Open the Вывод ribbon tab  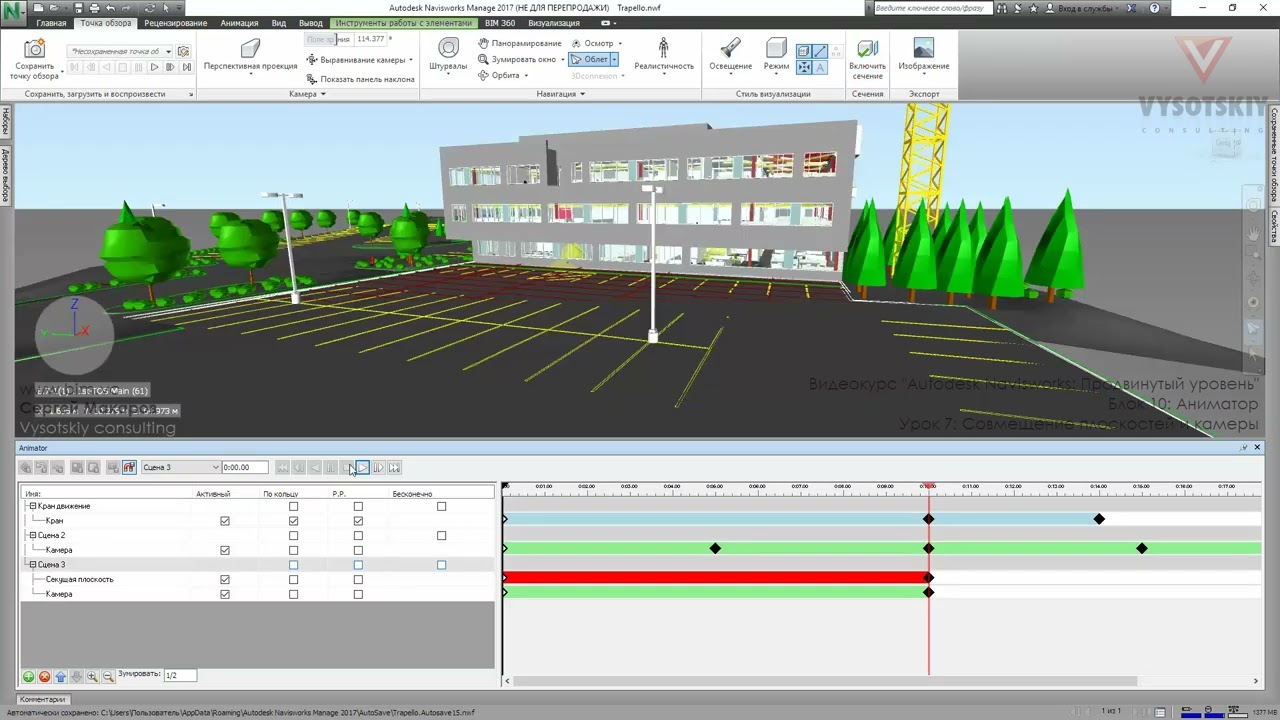311,23
